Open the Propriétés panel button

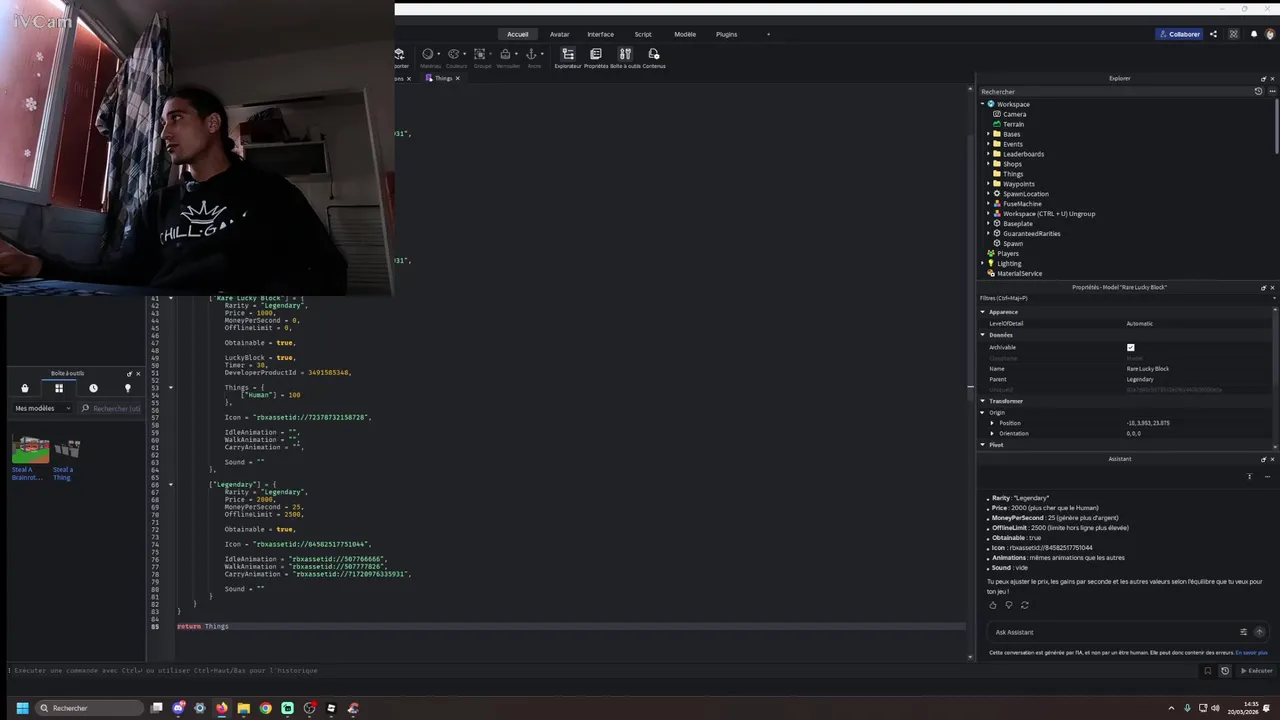pyautogui.click(x=596, y=58)
